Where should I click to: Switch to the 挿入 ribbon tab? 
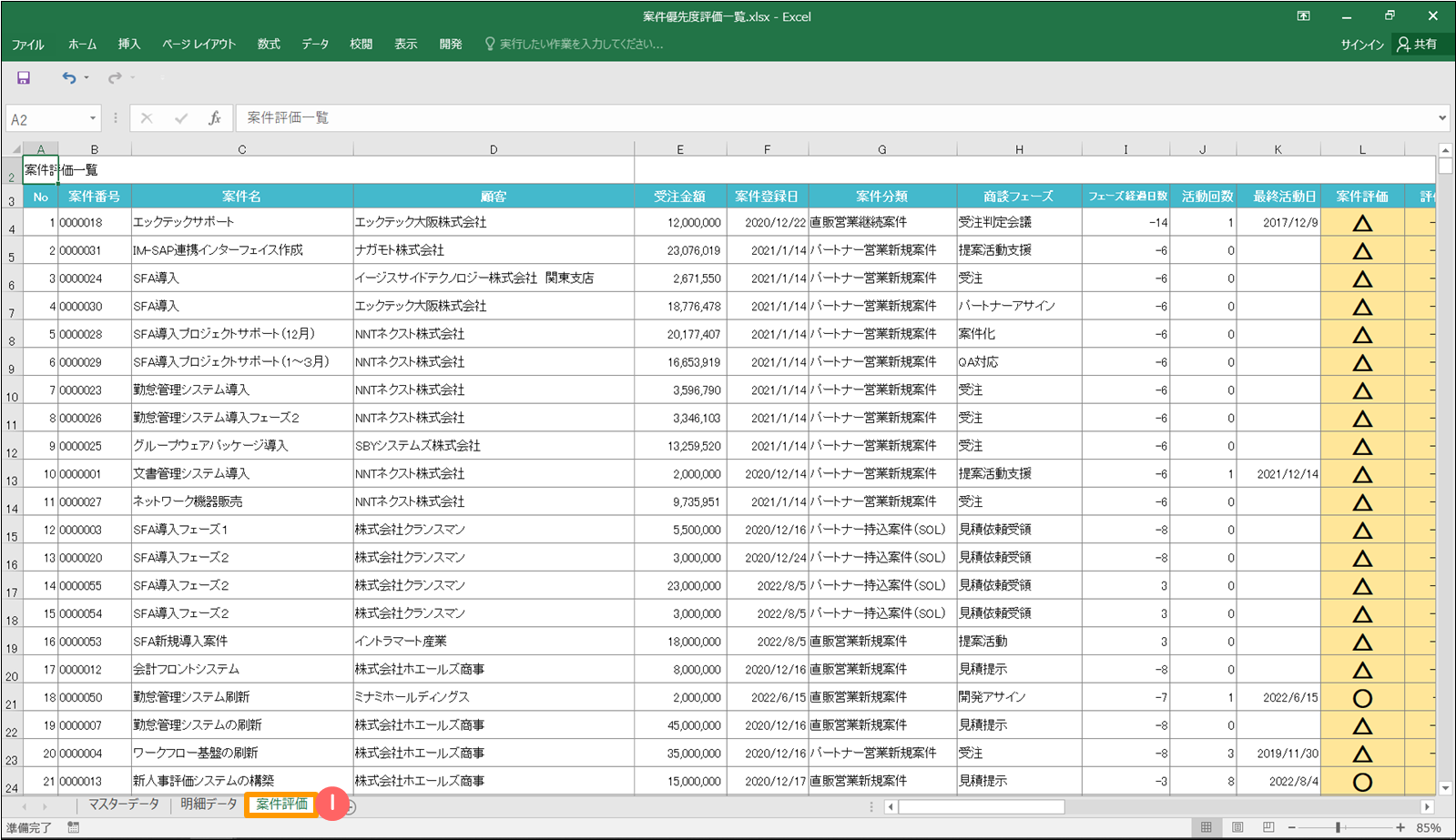tap(129, 45)
